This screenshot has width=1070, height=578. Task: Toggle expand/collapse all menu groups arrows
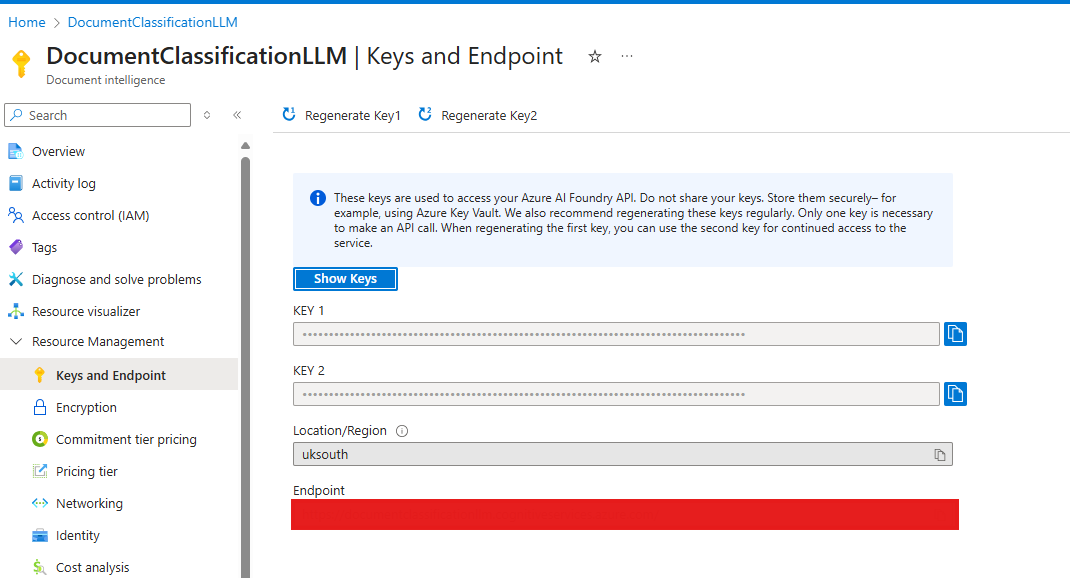pyautogui.click(x=207, y=115)
